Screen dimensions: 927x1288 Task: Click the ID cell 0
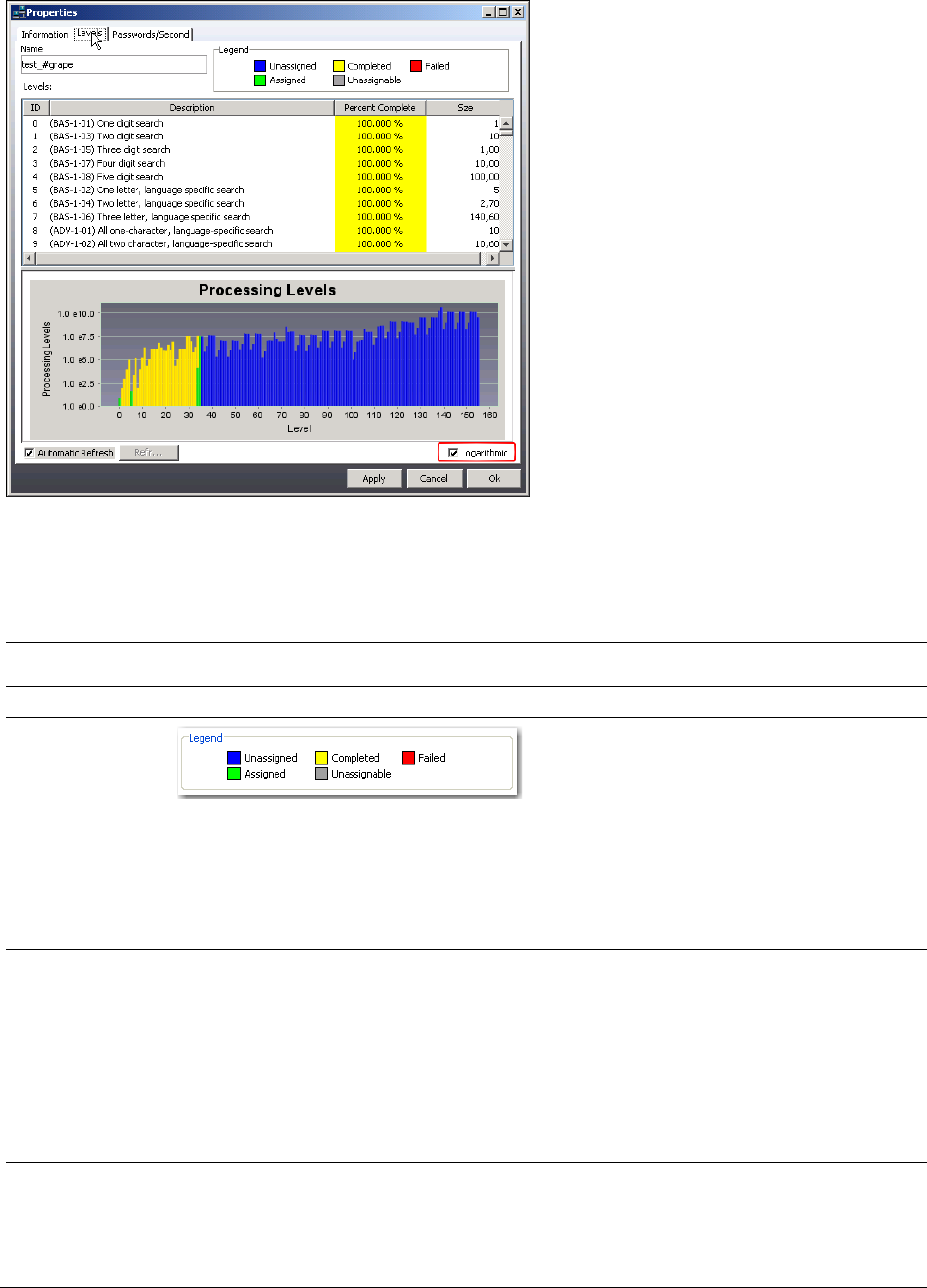coord(35,123)
